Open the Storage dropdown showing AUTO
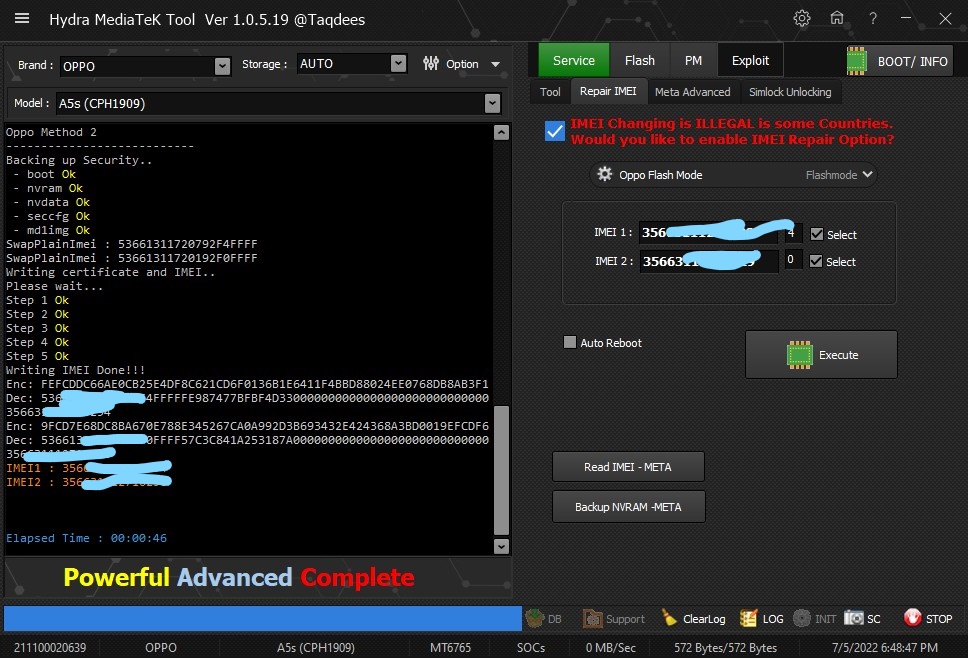The height and width of the screenshot is (658, 968). tap(352, 64)
